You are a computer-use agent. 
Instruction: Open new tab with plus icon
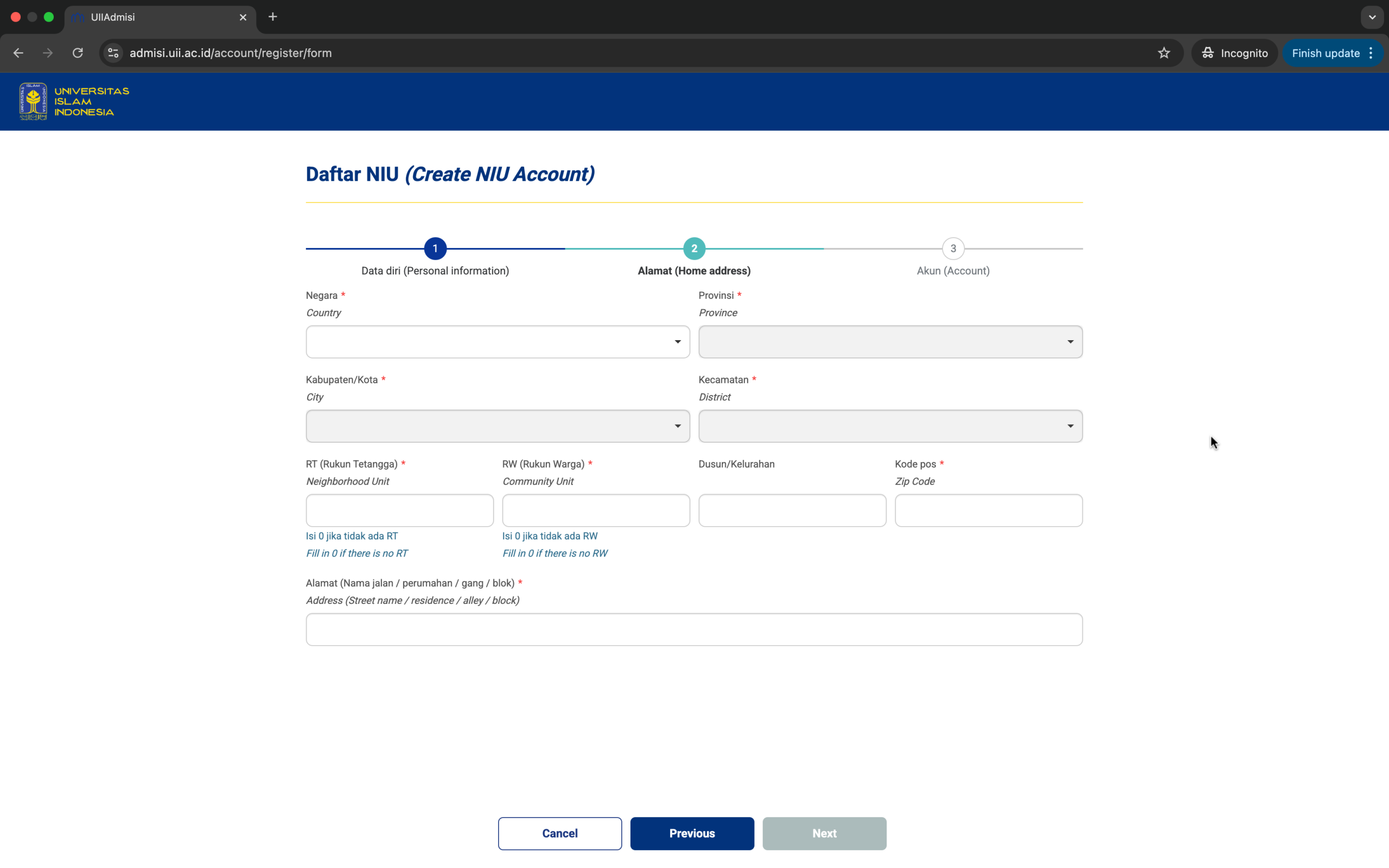click(x=272, y=17)
